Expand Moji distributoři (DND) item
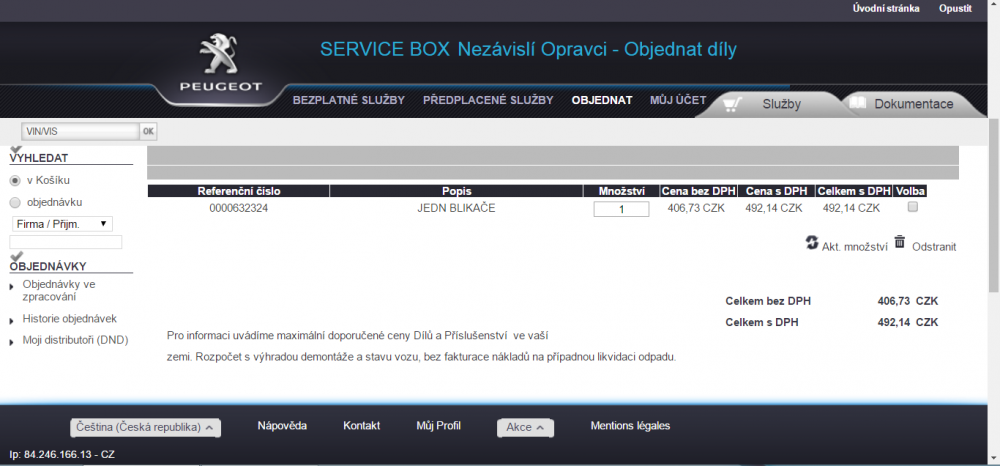Viewport: 1000px width, 466px height. [x=75, y=340]
